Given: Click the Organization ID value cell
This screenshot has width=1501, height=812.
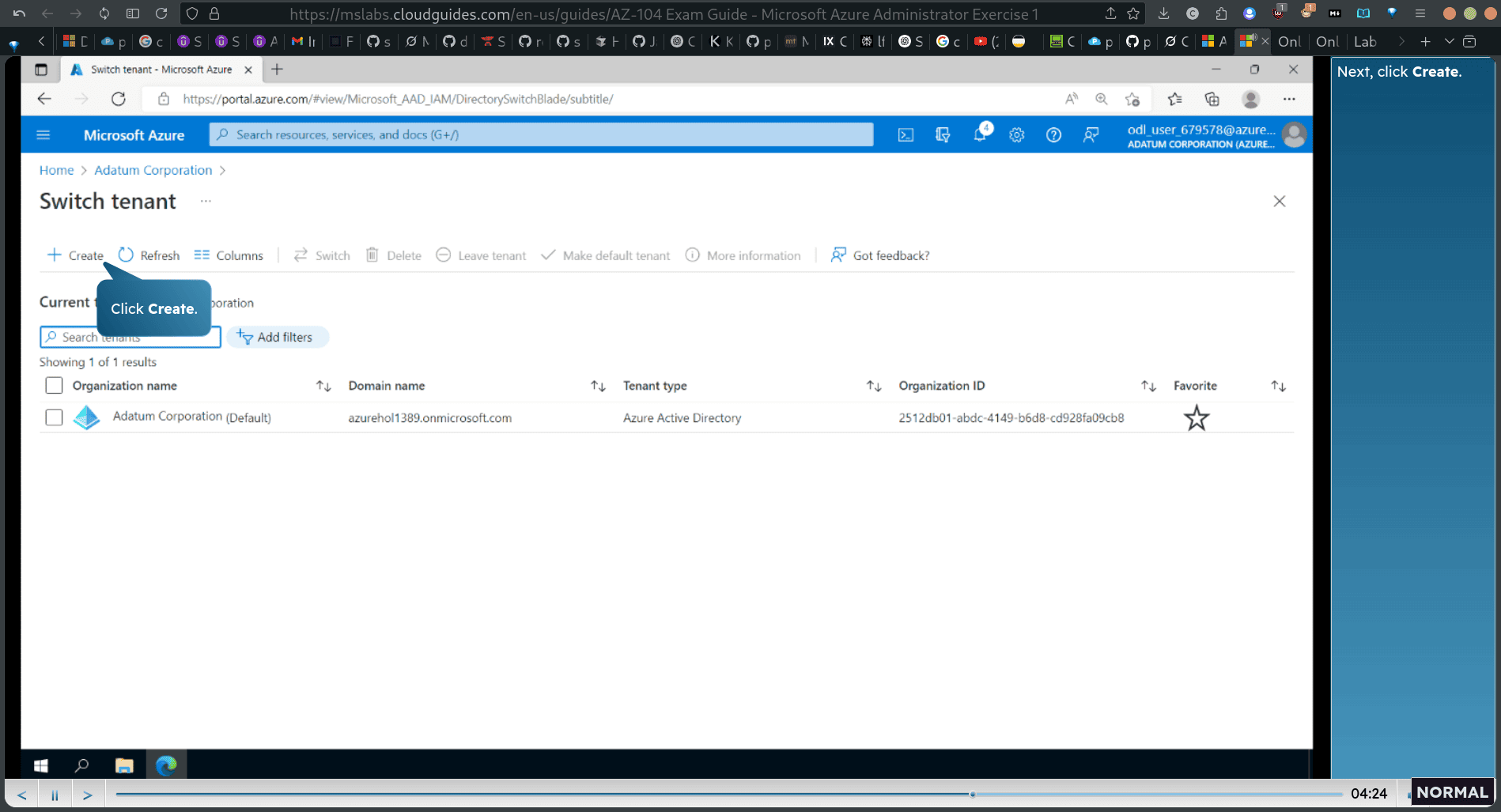Looking at the screenshot, I should click(1011, 417).
